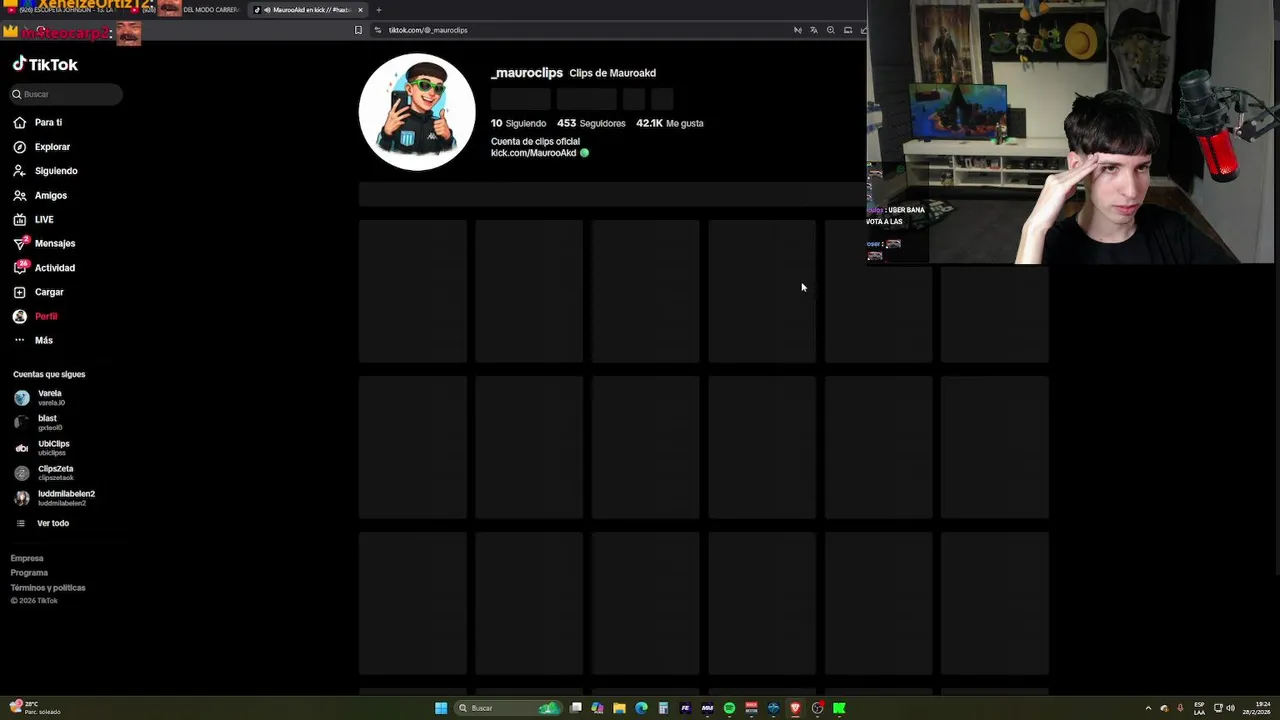Click the translate page icon in address bar

[814, 30]
